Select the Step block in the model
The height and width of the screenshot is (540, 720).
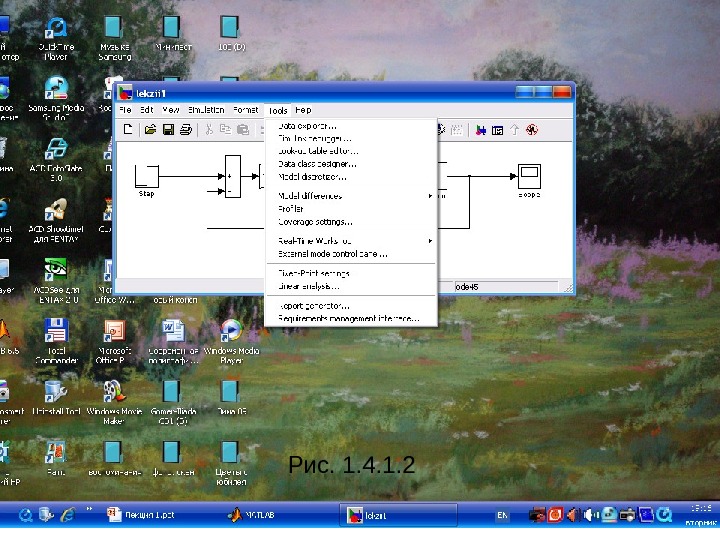click(x=146, y=176)
